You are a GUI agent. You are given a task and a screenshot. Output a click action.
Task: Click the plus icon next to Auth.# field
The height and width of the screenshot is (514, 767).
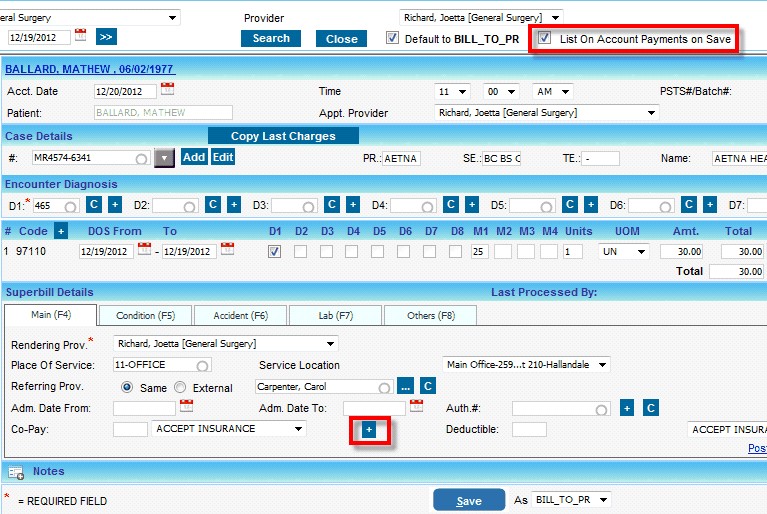pos(627,408)
